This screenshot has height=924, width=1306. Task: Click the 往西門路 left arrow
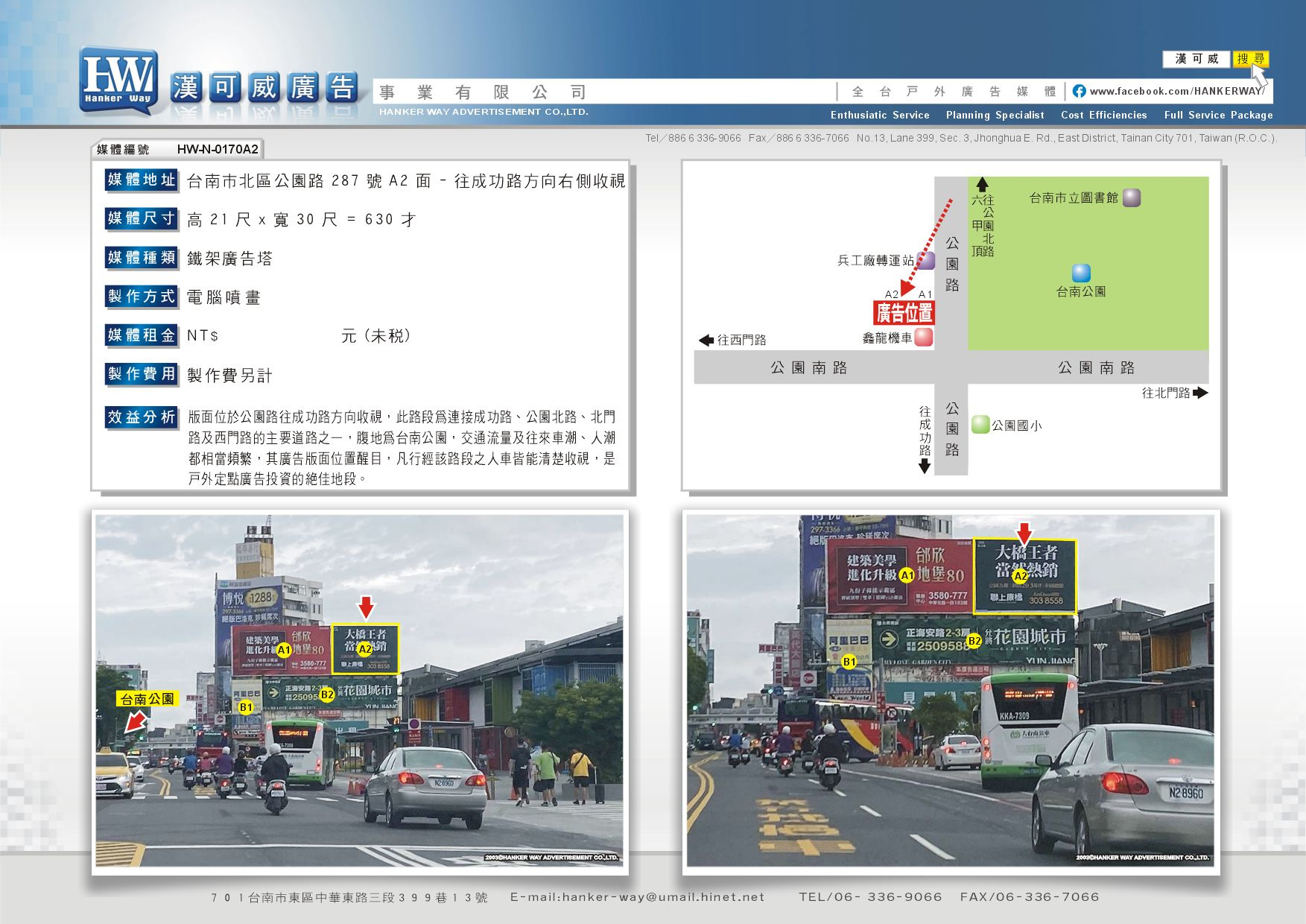pyautogui.click(x=706, y=340)
